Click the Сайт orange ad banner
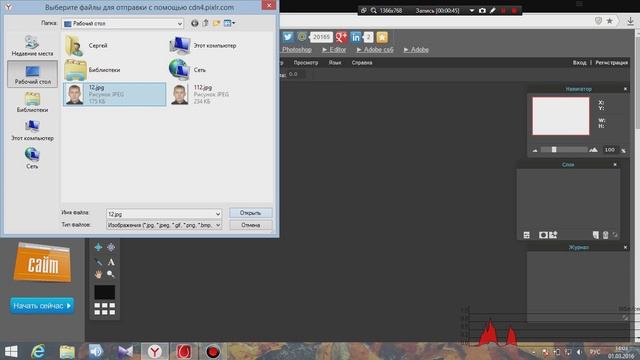Screen dimensions: 640x360 (42, 262)
